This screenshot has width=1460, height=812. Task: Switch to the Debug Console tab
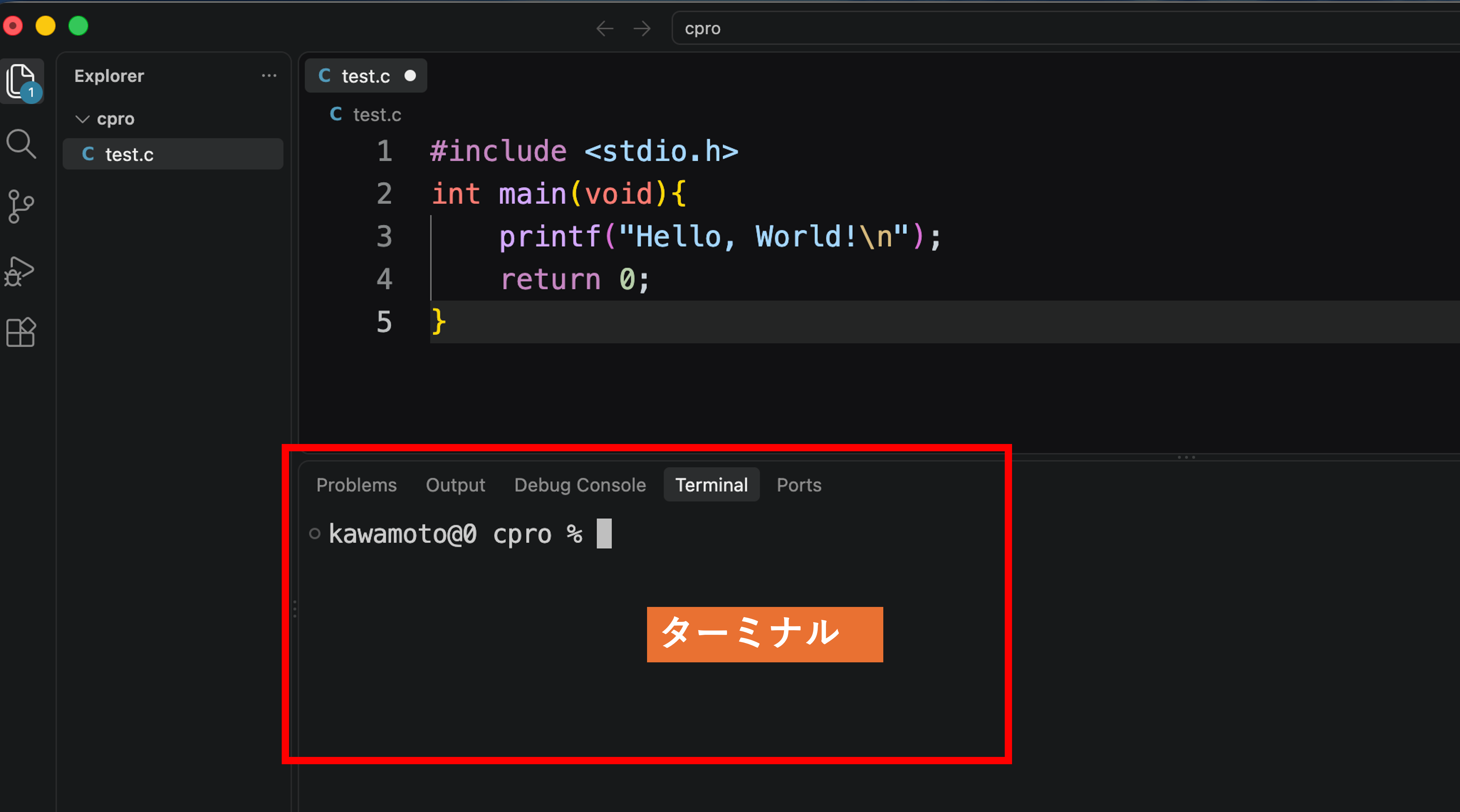point(580,485)
